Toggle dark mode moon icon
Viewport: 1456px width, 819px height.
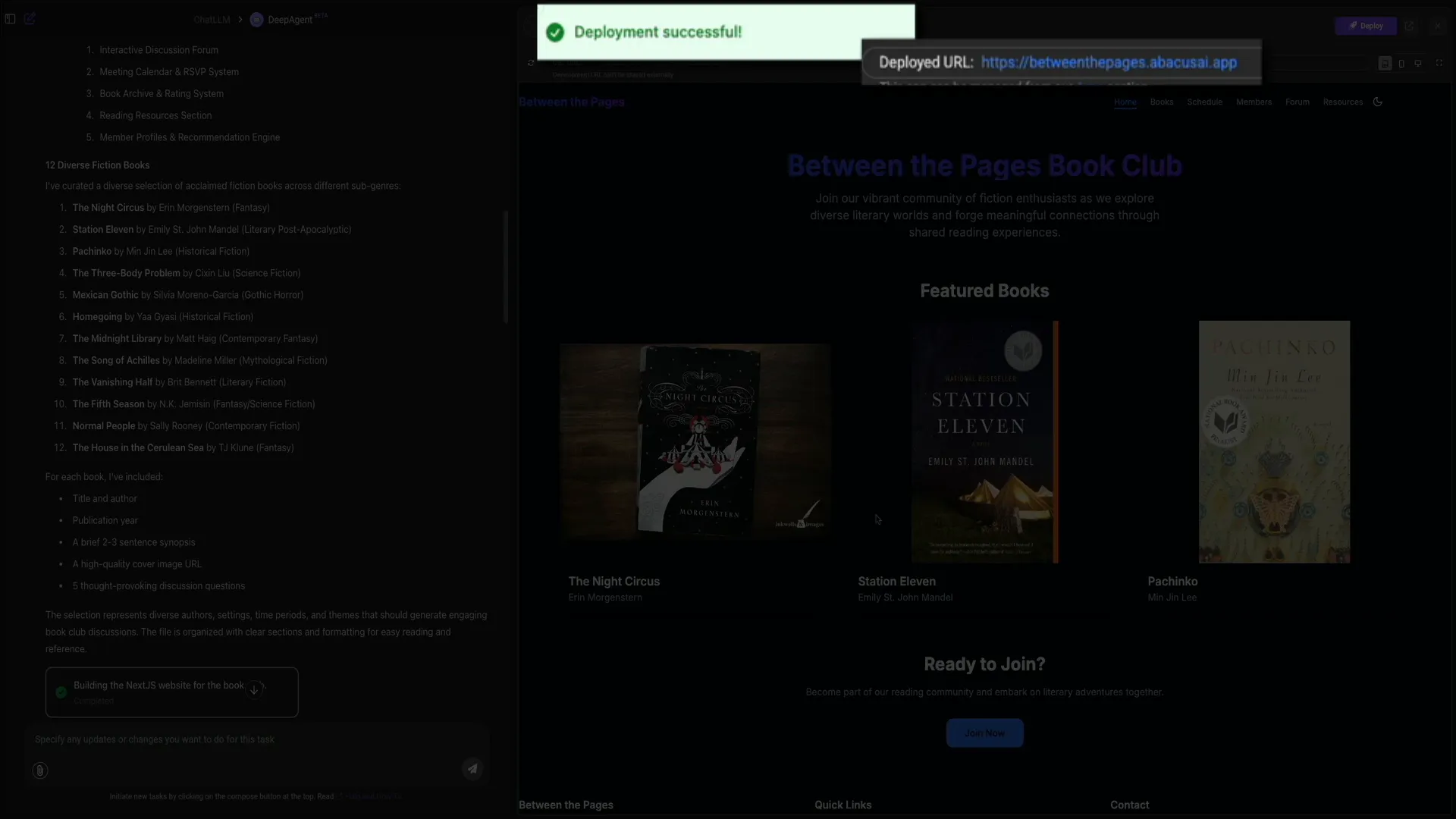[x=1378, y=102]
